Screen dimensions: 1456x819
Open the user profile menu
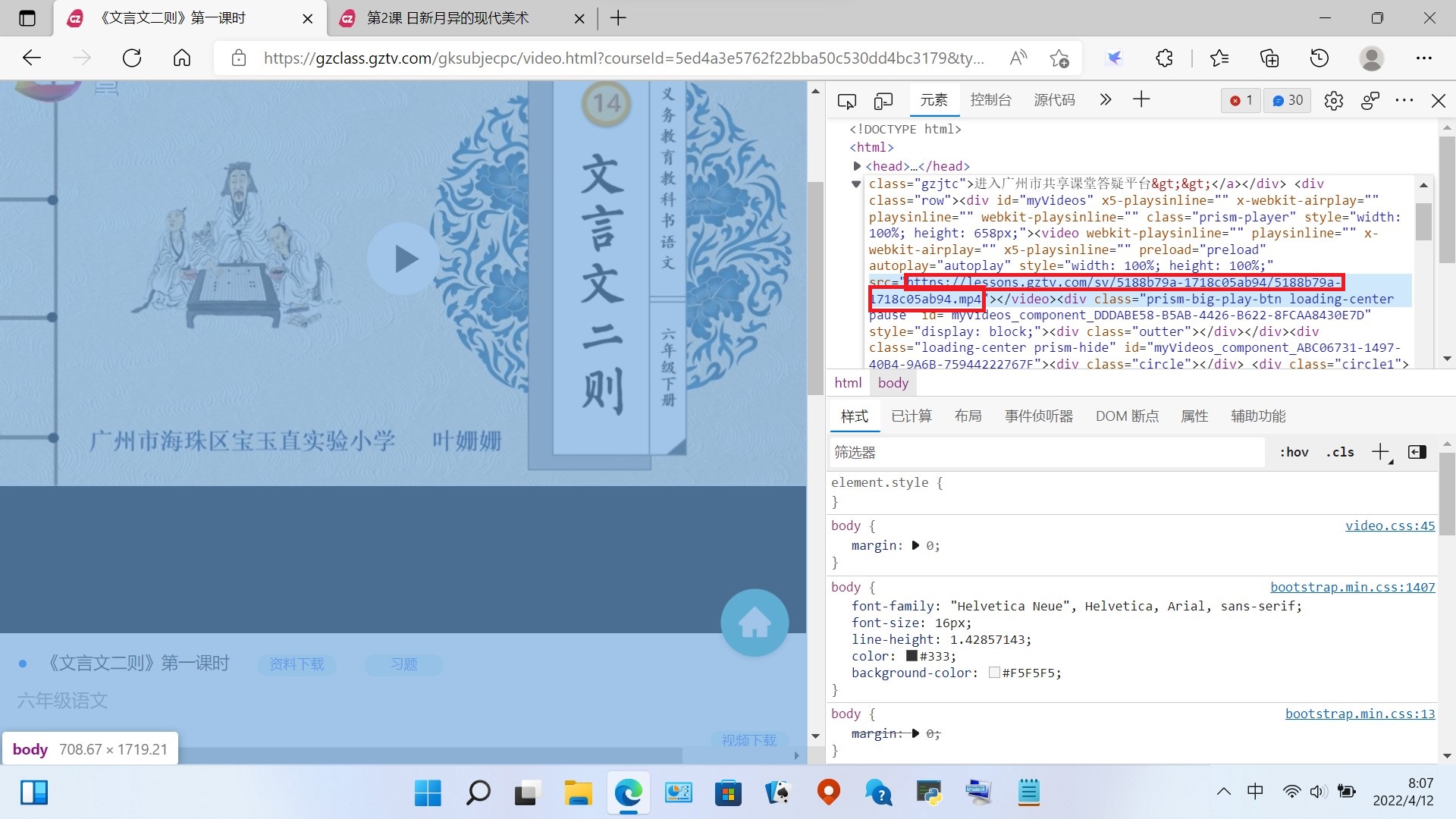(1371, 58)
